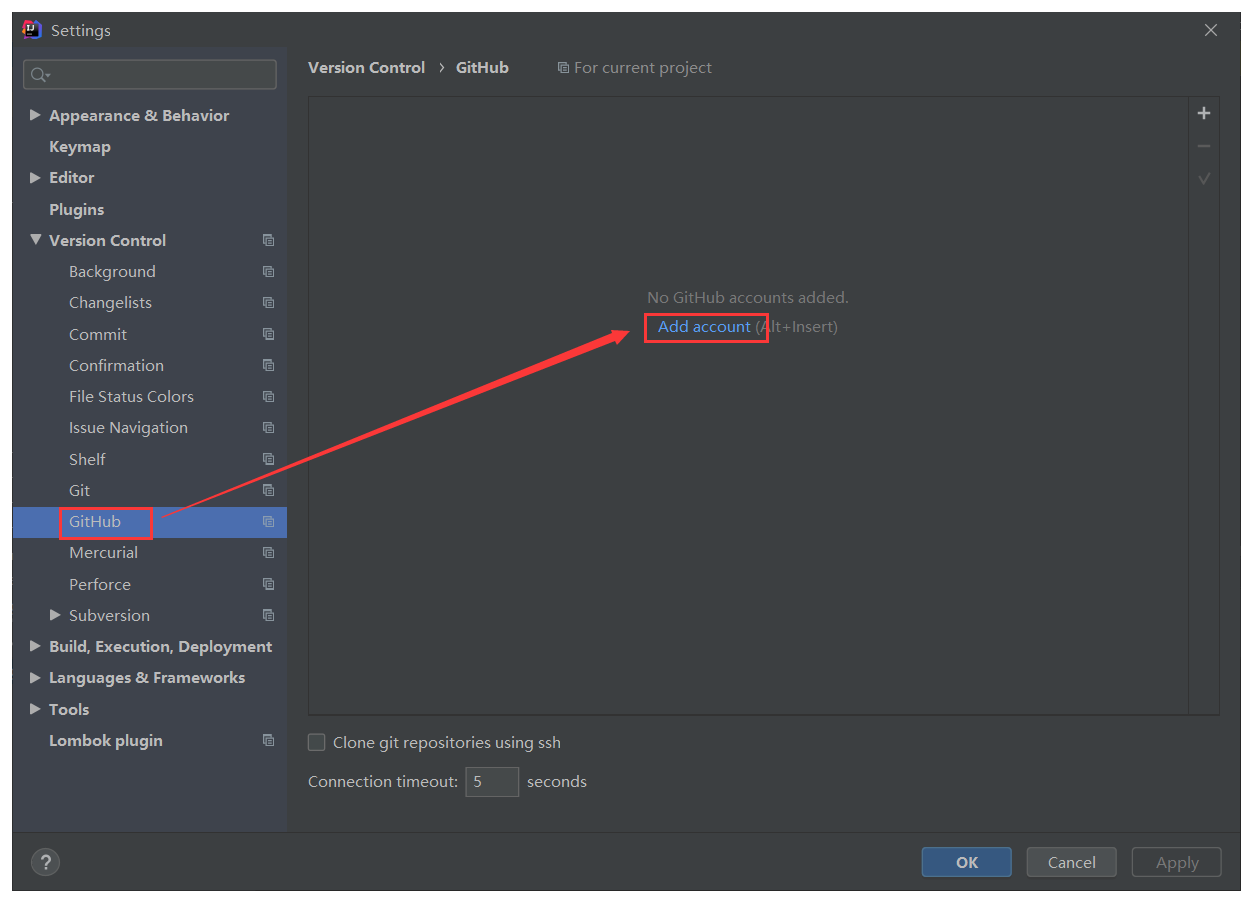Collapse the Version Control section

pyautogui.click(x=36, y=240)
